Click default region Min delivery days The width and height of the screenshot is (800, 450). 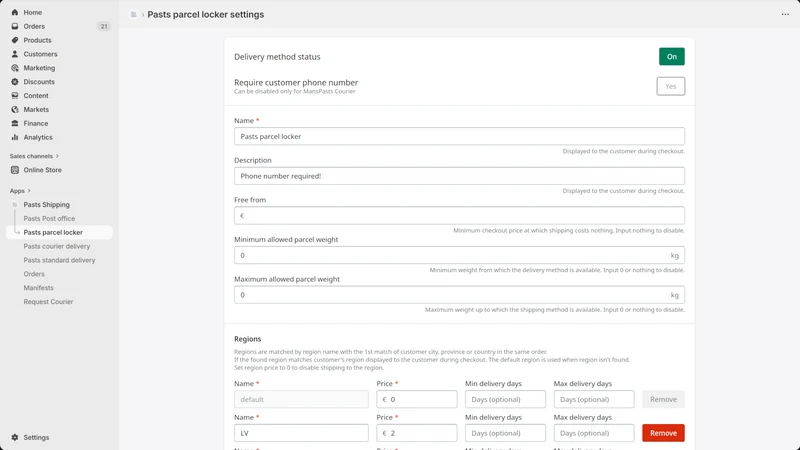(505, 399)
